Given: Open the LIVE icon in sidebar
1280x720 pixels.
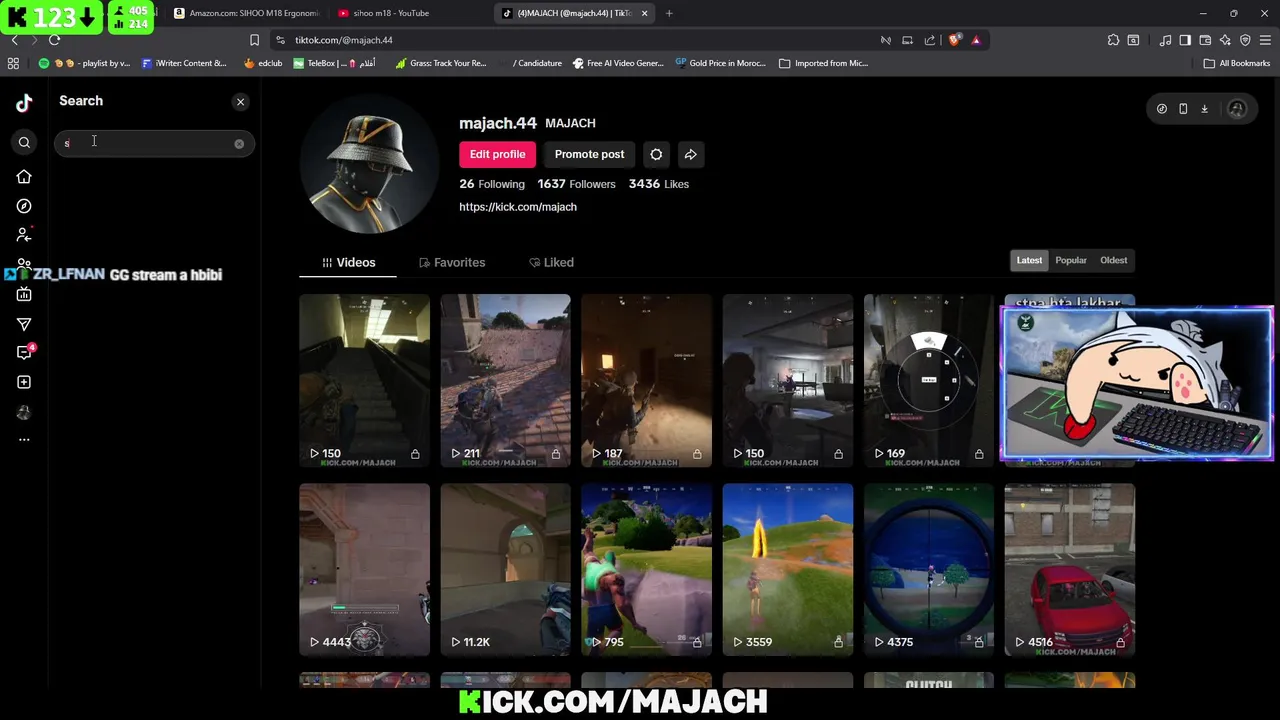Looking at the screenshot, I should point(24,294).
